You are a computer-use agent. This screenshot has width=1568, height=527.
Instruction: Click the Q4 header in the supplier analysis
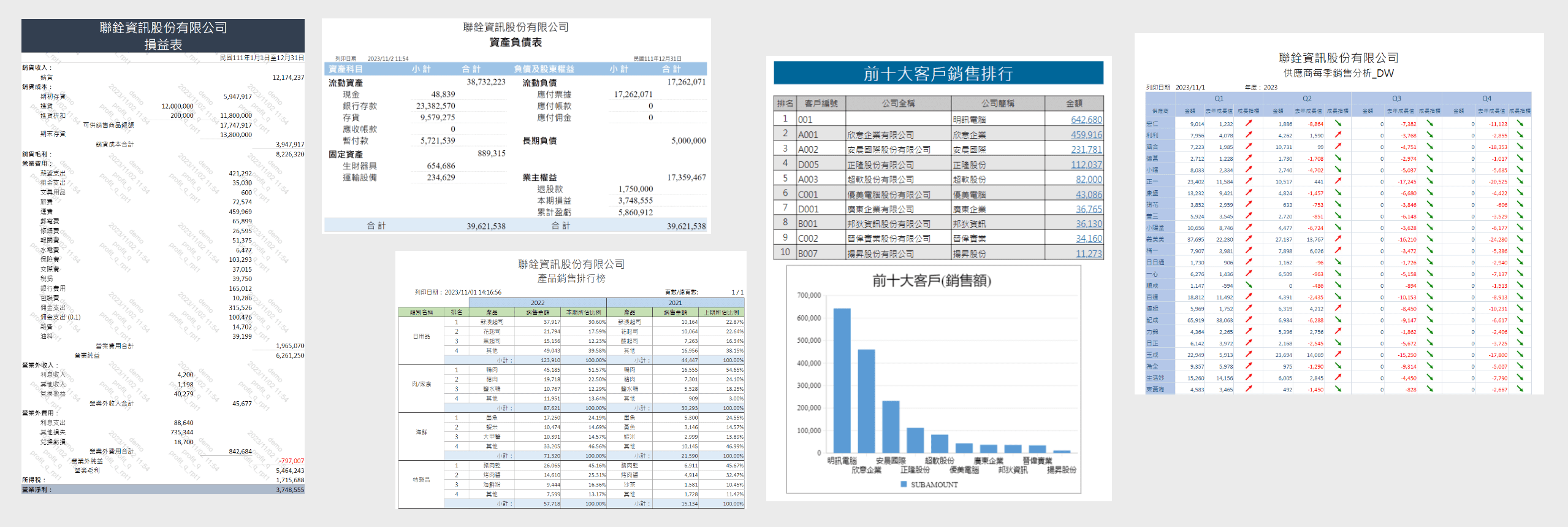(1486, 98)
